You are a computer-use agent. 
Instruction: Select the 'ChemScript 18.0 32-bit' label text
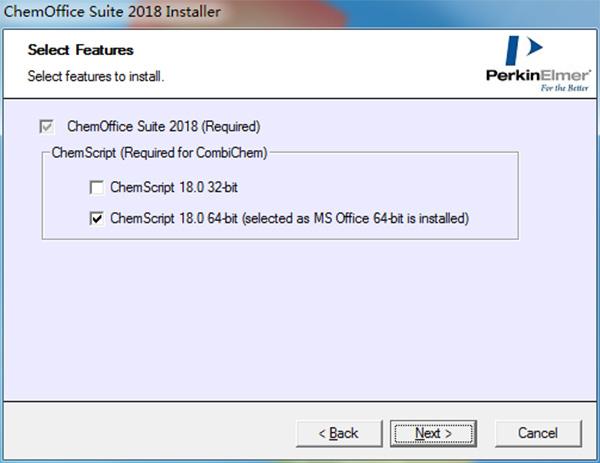[174, 187]
